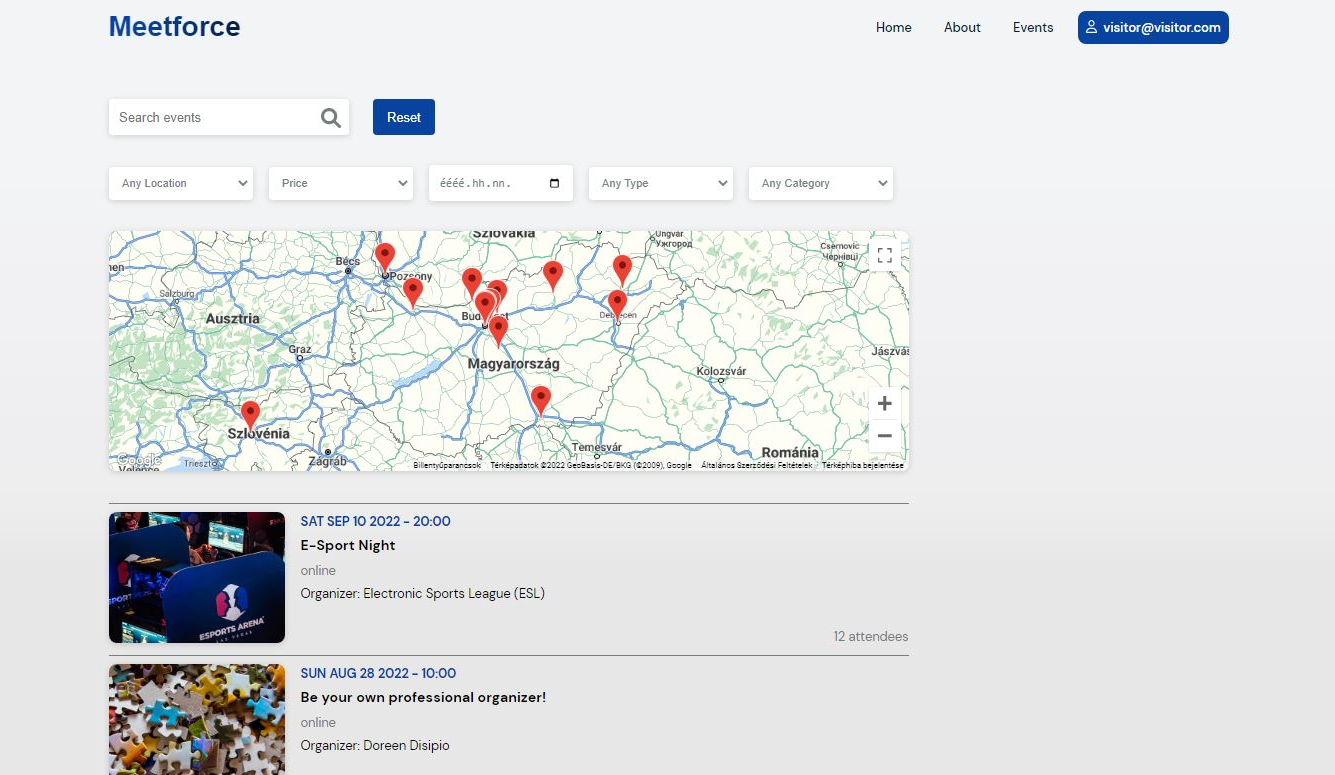This screenshot has width=1335, height=775.
Task: Click the SUN AUG 28 2022 - 10:00 date
Action: (x=378, y=673)
